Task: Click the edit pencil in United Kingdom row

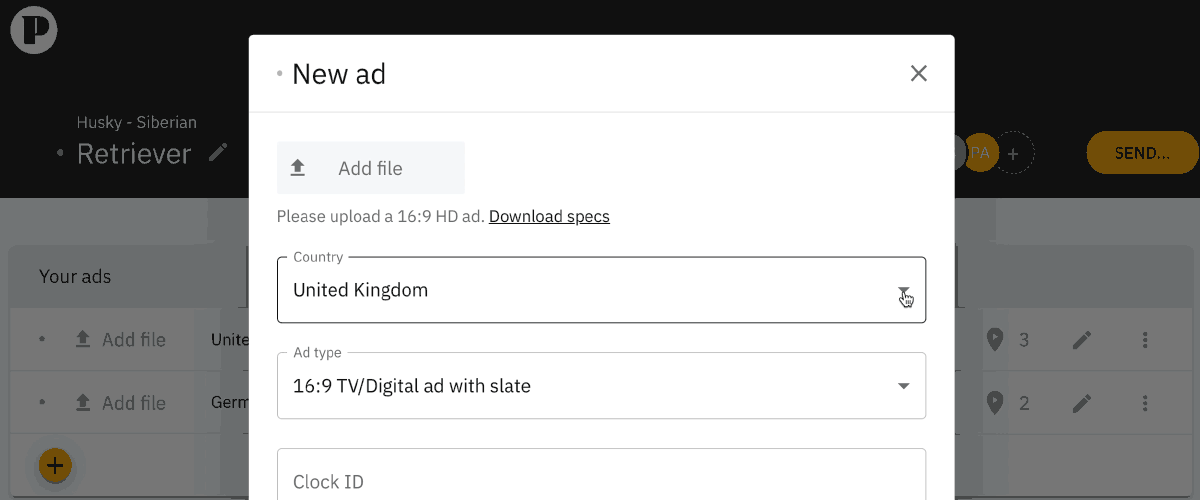Action: click(x=1081, y=340)
